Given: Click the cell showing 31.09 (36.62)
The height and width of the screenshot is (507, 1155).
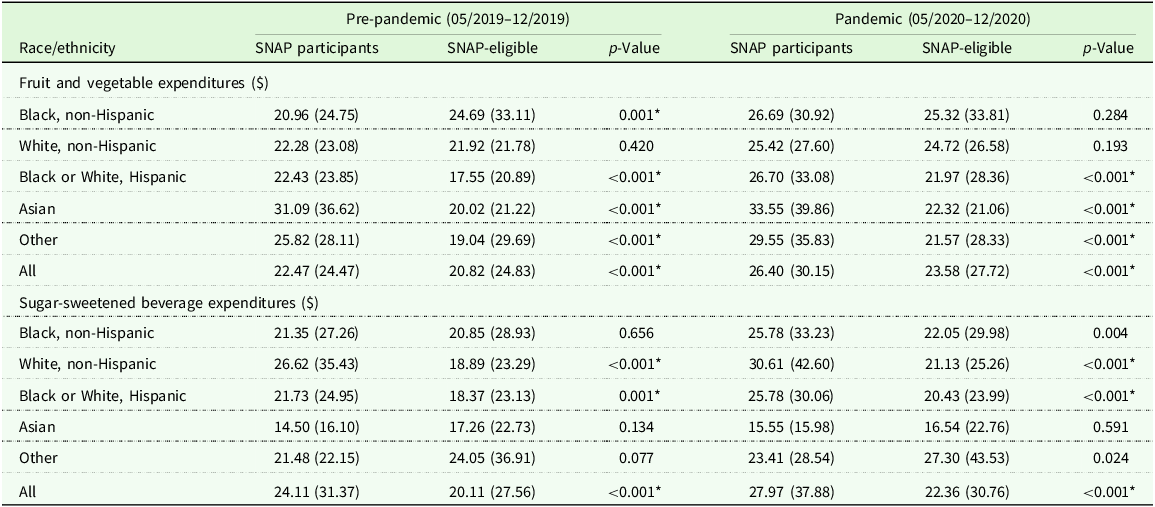Looking at the screenshot, I should click(316, 209).
